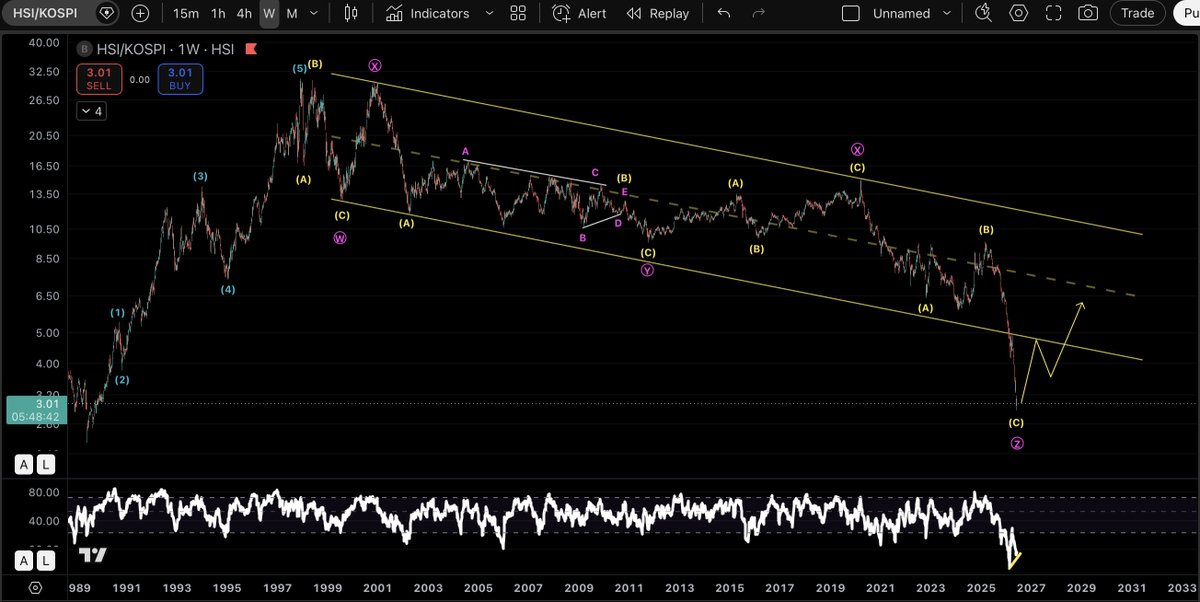The width and height of the screenshot is (1200, 602).
Task: Switch to the 4h interval
Action: pos(244,13)
